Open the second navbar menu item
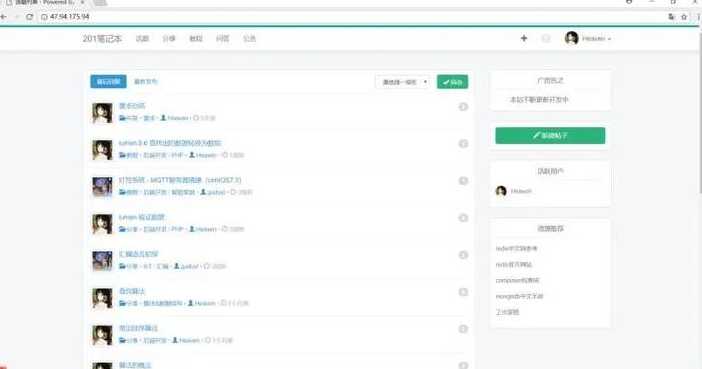702x369 pixels. coord(169,39)
